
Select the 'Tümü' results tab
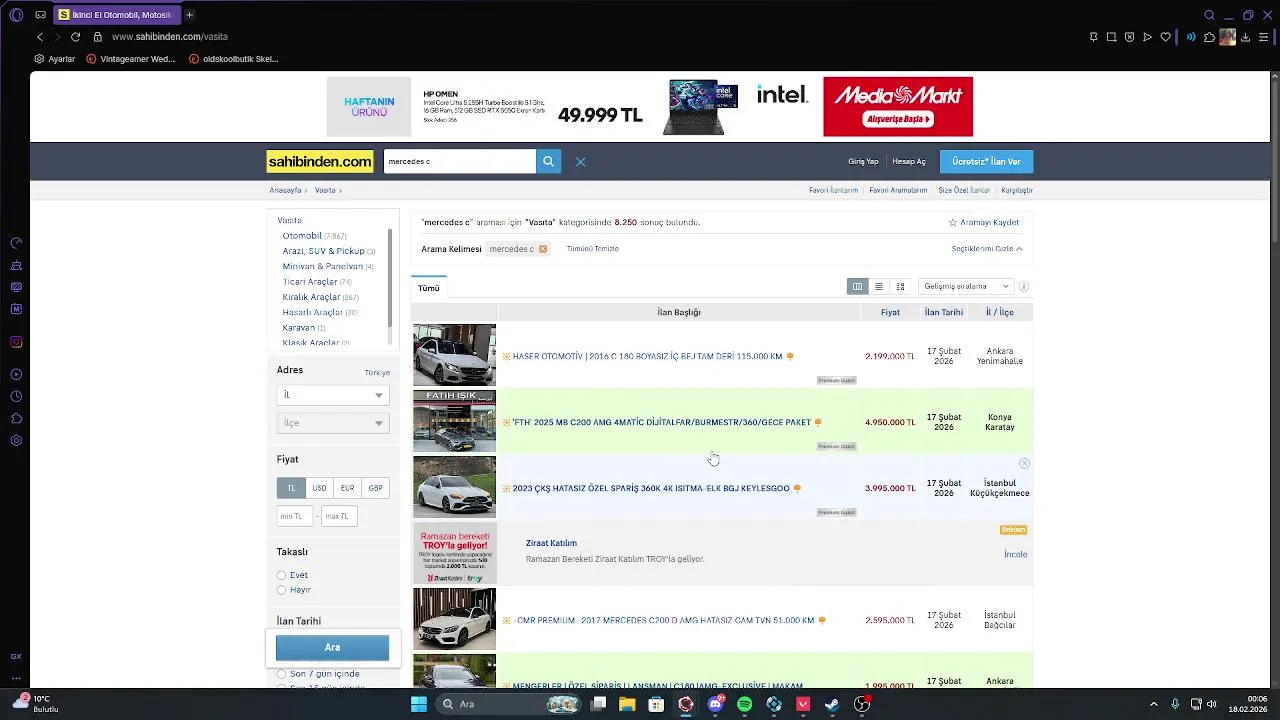coord(429,288)
